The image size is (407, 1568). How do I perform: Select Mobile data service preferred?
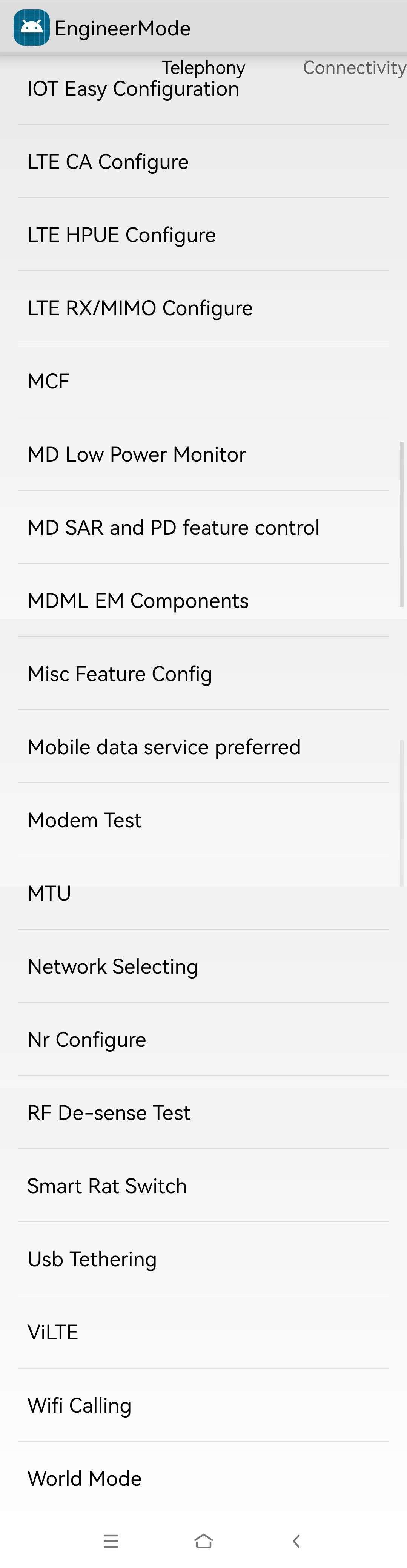pyautogui.click(x=204, y=747)
